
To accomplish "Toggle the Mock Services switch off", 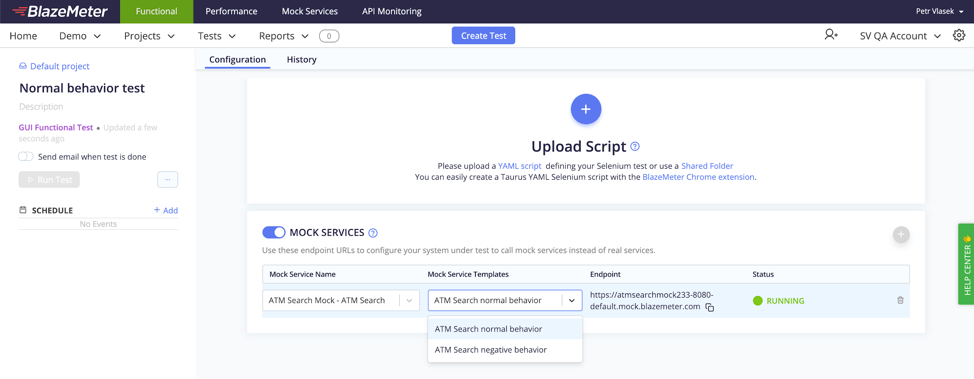I will 274,232.
